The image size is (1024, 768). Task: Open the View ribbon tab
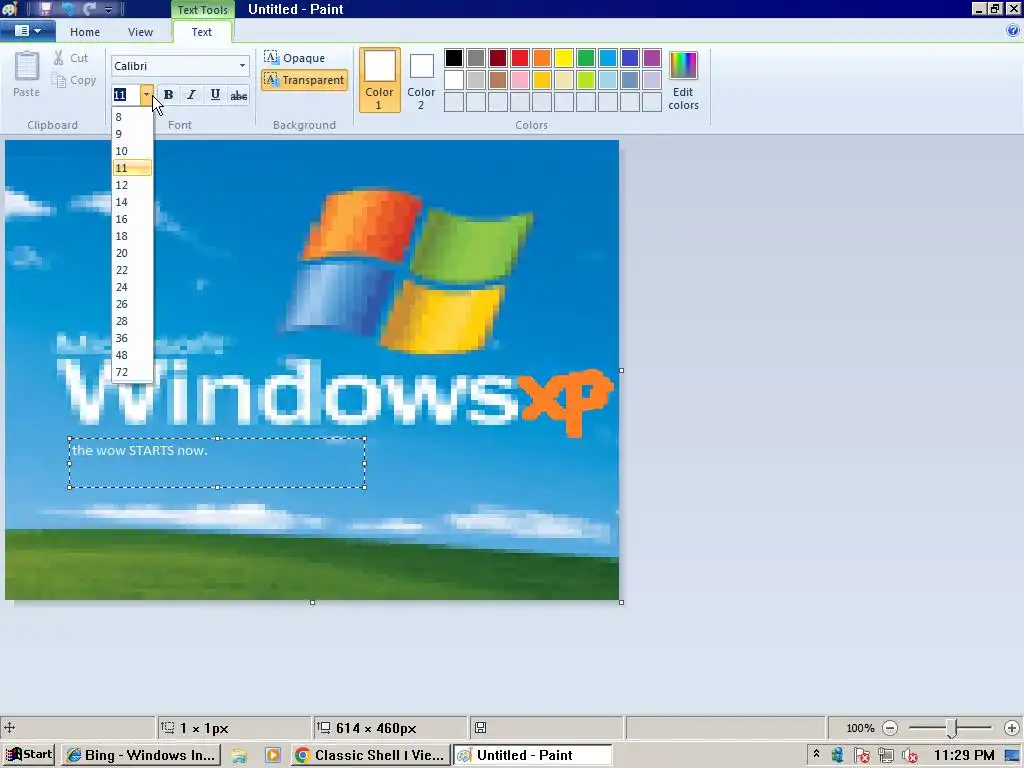[140, 31]
